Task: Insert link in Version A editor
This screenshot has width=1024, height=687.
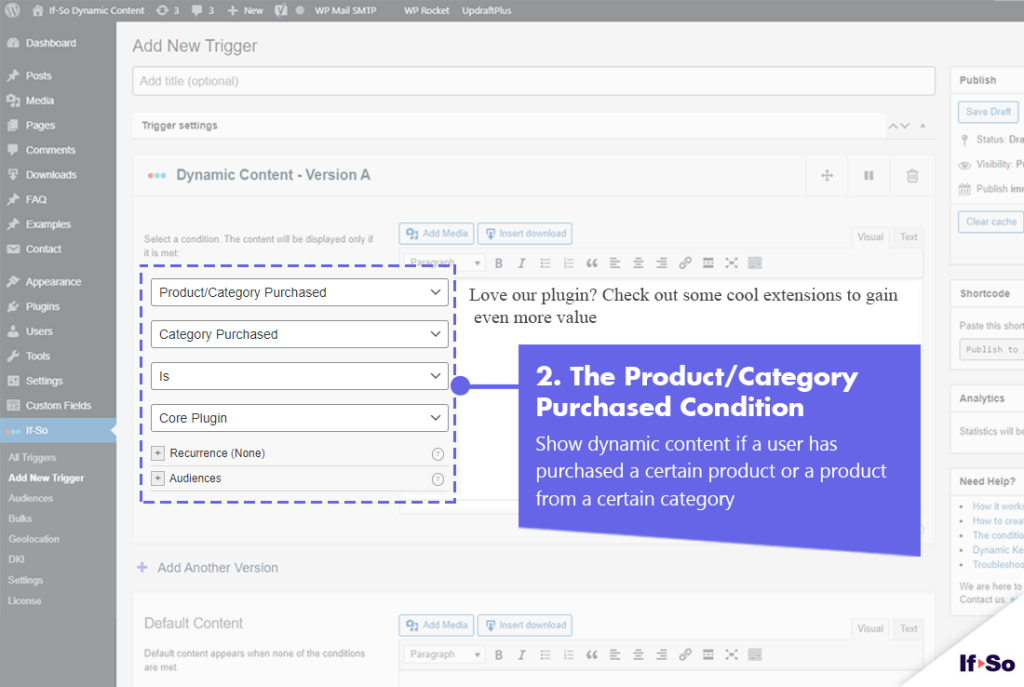Action: 684,263
